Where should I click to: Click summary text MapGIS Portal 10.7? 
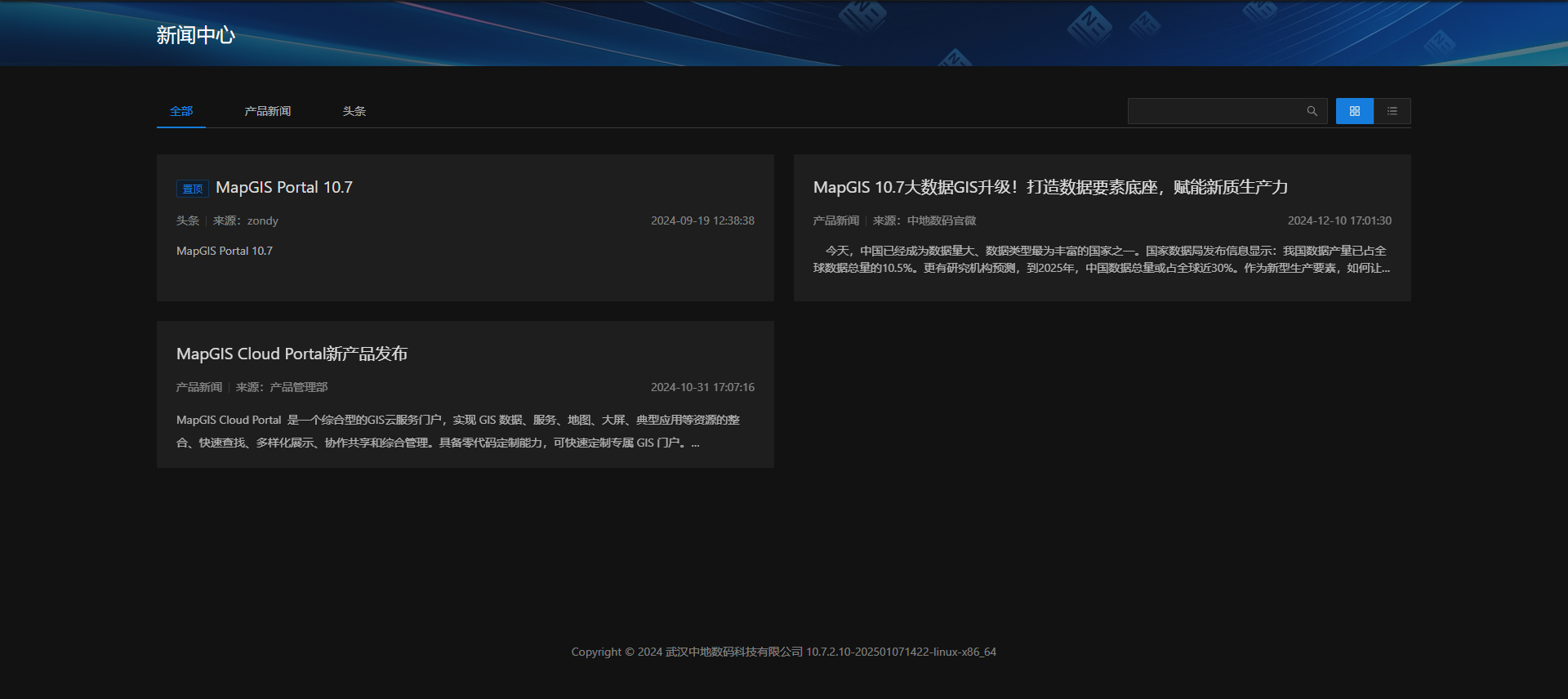(x=225, y=251)
